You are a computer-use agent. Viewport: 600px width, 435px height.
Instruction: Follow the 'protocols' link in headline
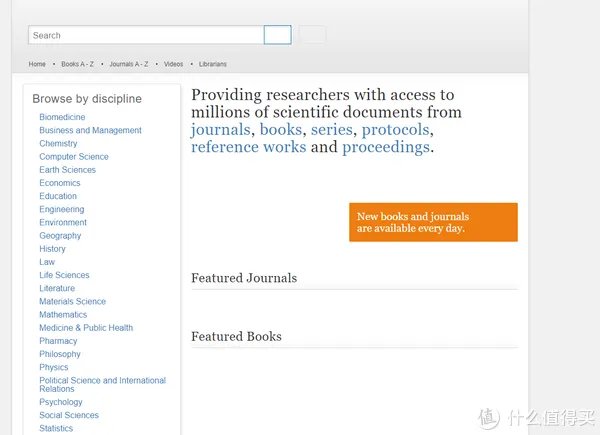pyautogui.click(x=396, y=130)
